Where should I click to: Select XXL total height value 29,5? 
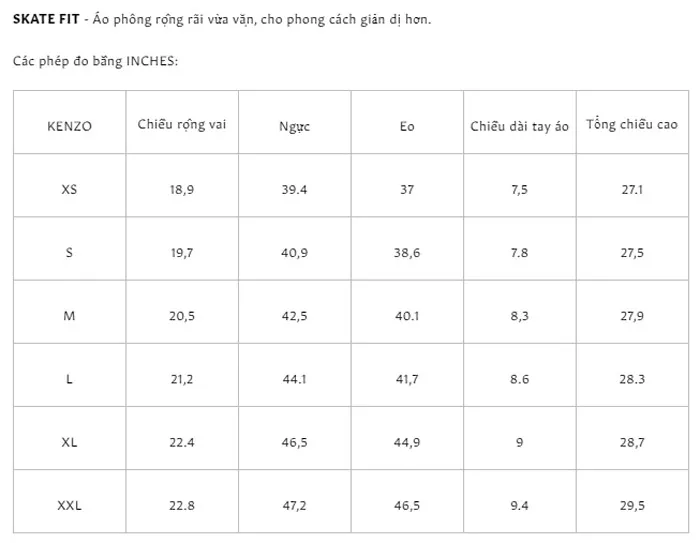632,506
